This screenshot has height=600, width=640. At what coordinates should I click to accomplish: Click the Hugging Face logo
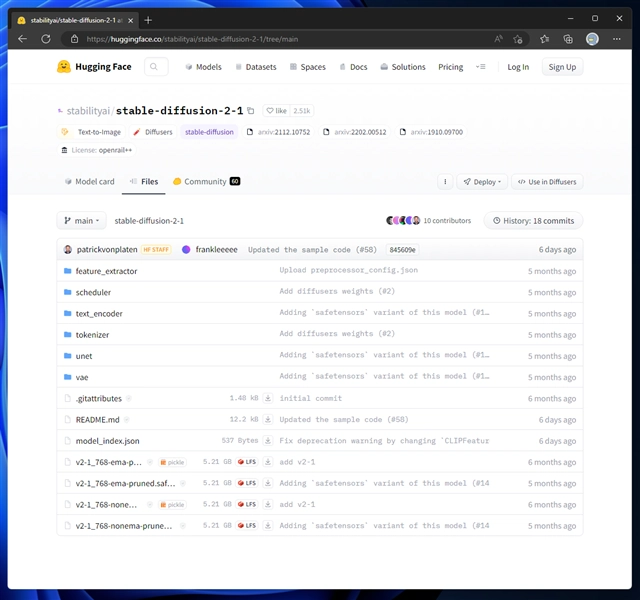pyautogui.click(x=94, y=67)
